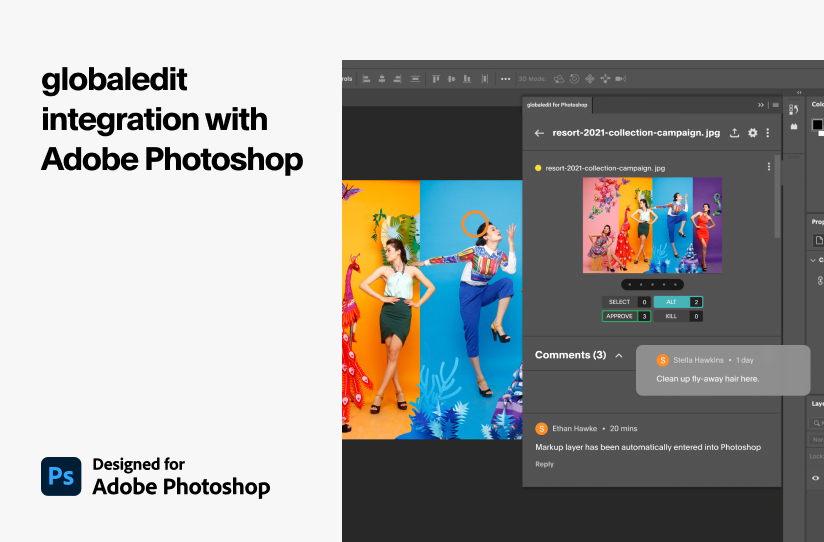
Task: Click align vertical centers icon
Action: coord(451,79)
